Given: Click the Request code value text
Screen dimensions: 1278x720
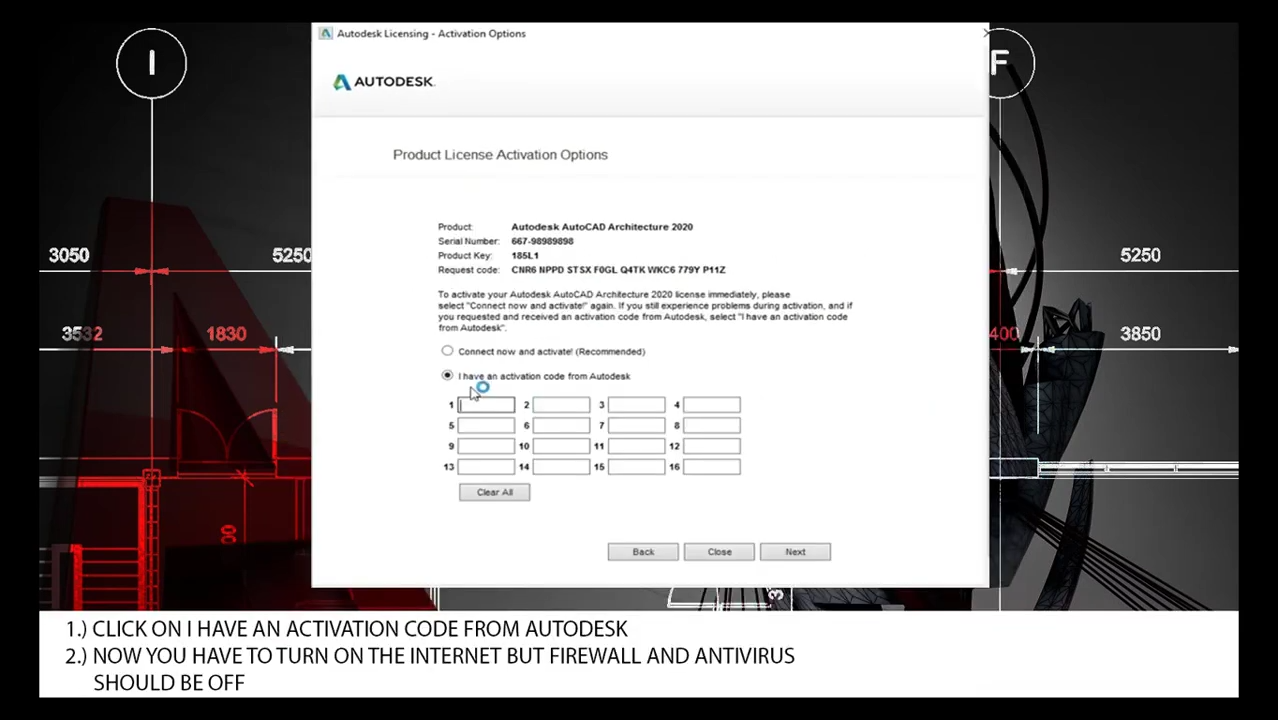Looking at the screenshot, I should [618, 270].
